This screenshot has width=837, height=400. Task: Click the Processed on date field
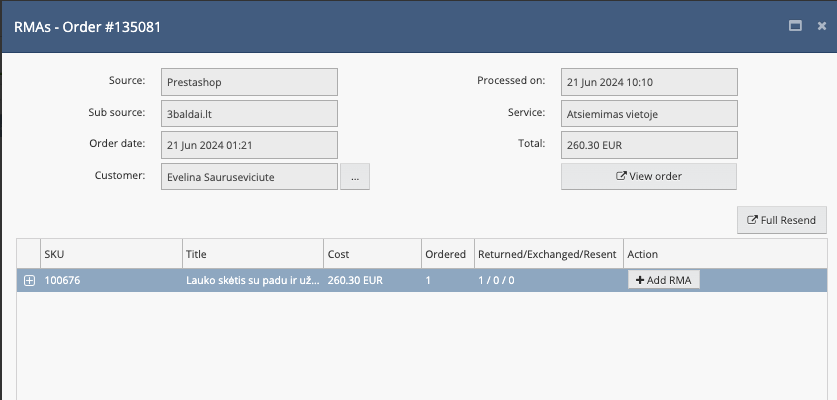pos(649,82)
